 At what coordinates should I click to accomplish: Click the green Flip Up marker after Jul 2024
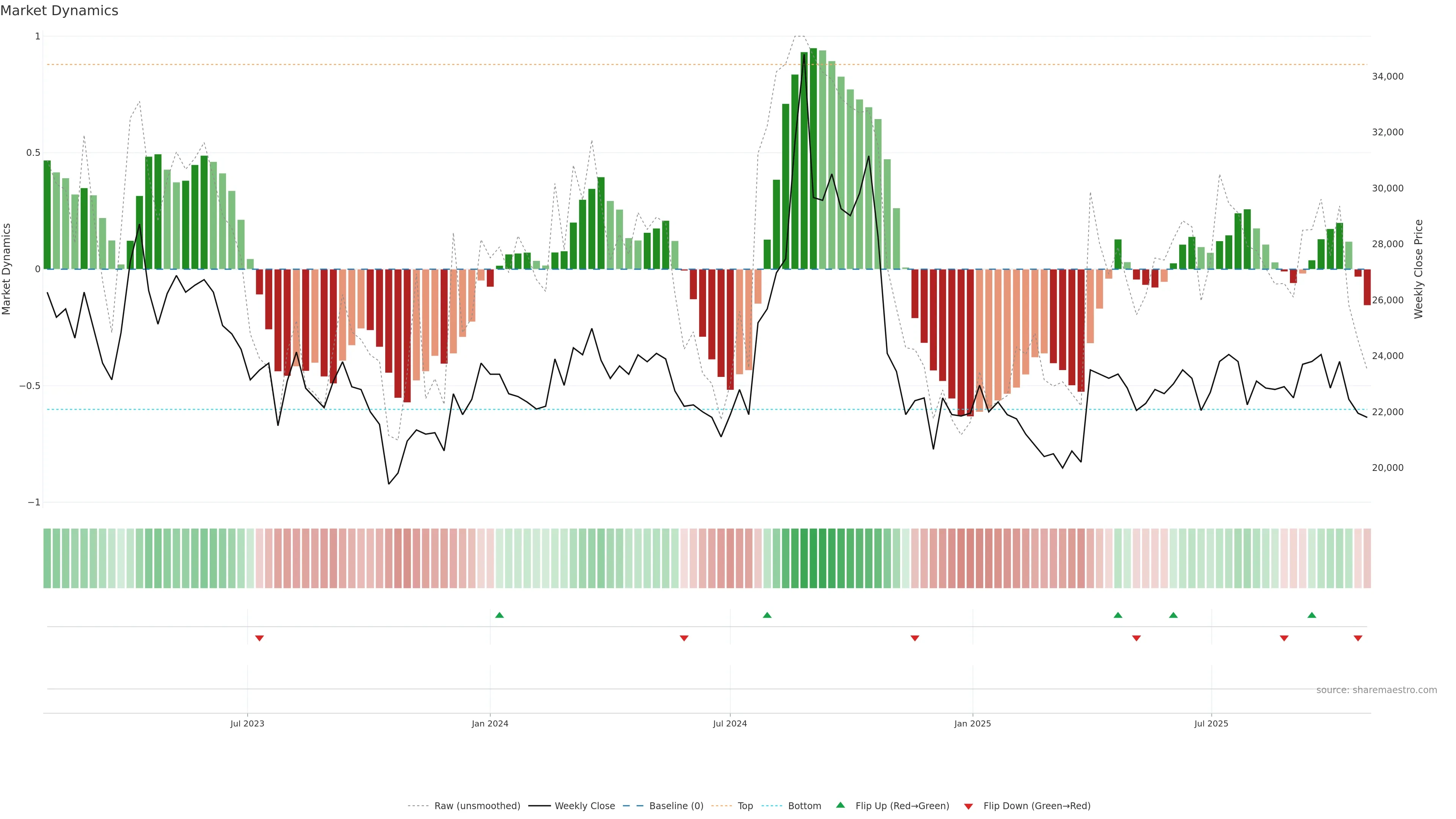(x=767, y=615)
